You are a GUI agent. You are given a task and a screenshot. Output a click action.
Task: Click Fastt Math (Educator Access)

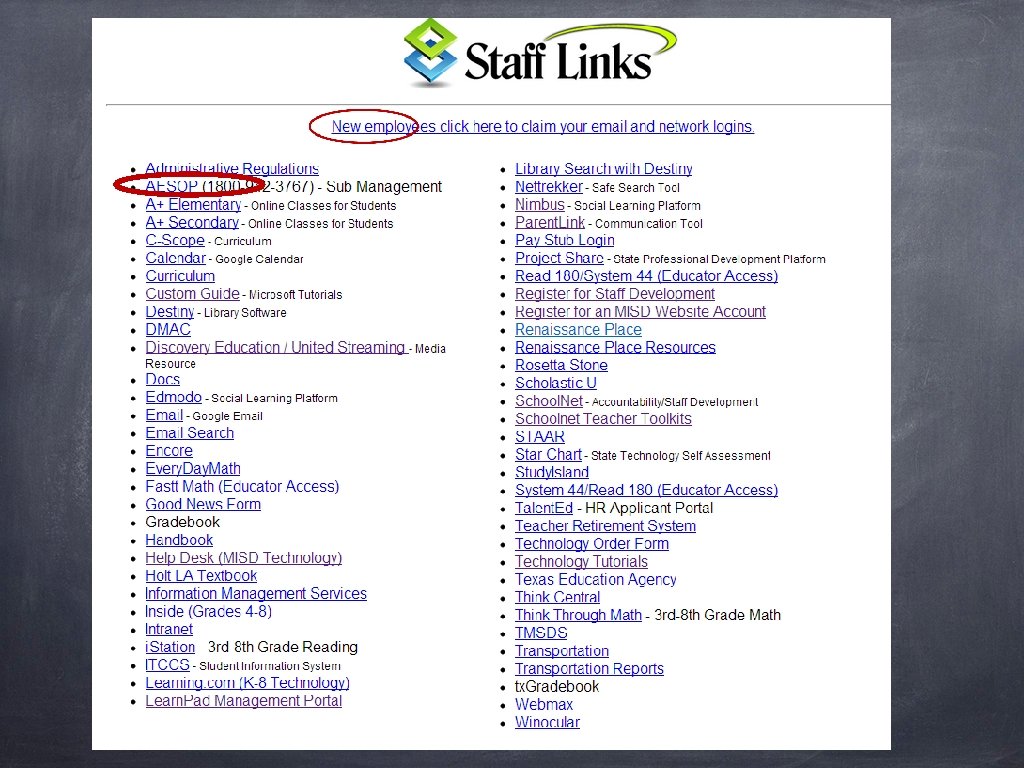(242, 486)
